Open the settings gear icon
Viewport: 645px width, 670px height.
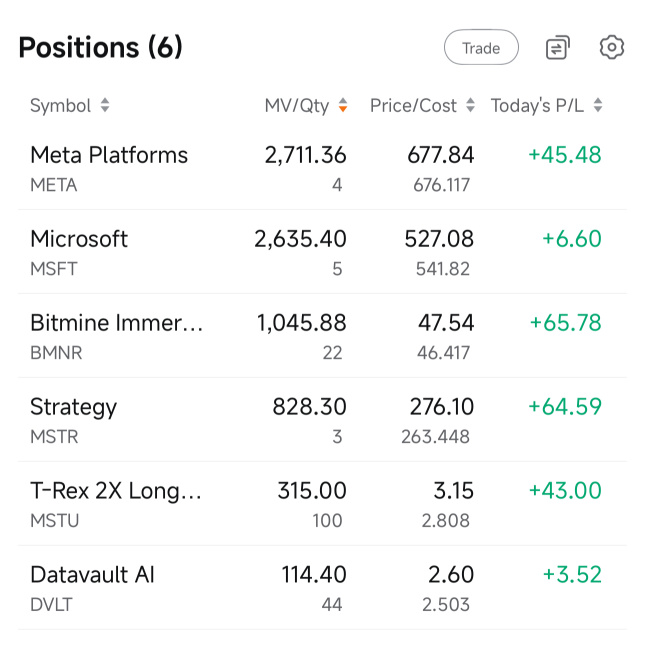[612, 47]
